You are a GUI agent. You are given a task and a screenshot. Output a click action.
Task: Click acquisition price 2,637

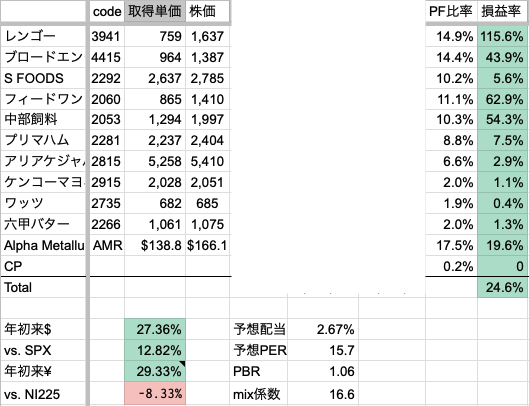click(x=155, y=78)
